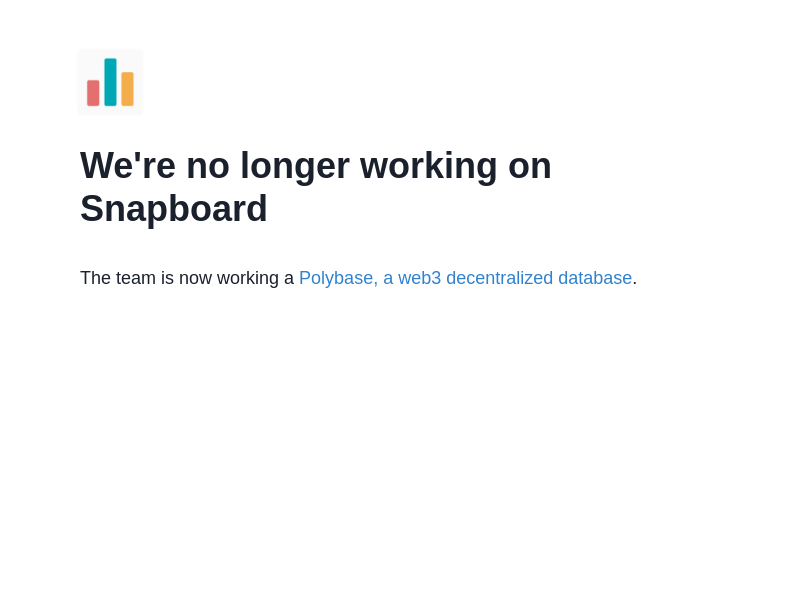The width and height of the screenshot is (800, 600).
Task: Click the word "longer" in the heading
Action: pyautogui.click(x=295, y=166)
